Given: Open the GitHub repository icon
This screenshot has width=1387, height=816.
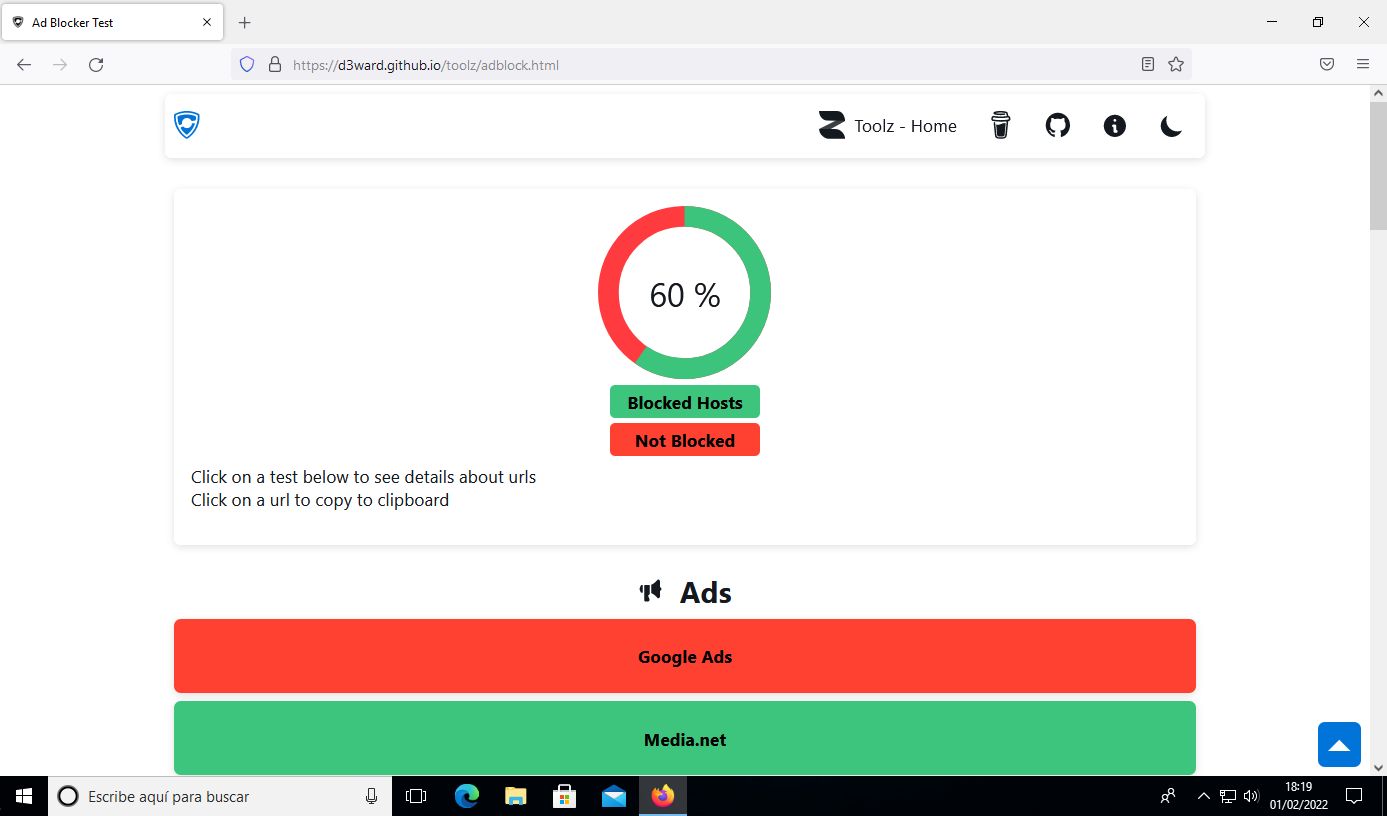Looking at the screenshot, I should [1057, 125].
